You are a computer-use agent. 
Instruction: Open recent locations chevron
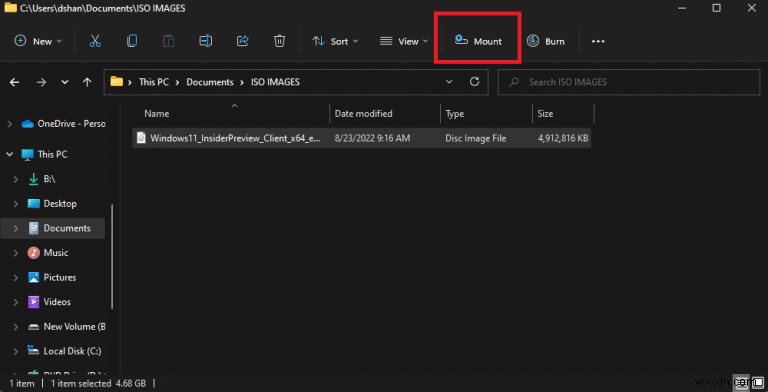[x=65, y=82]
